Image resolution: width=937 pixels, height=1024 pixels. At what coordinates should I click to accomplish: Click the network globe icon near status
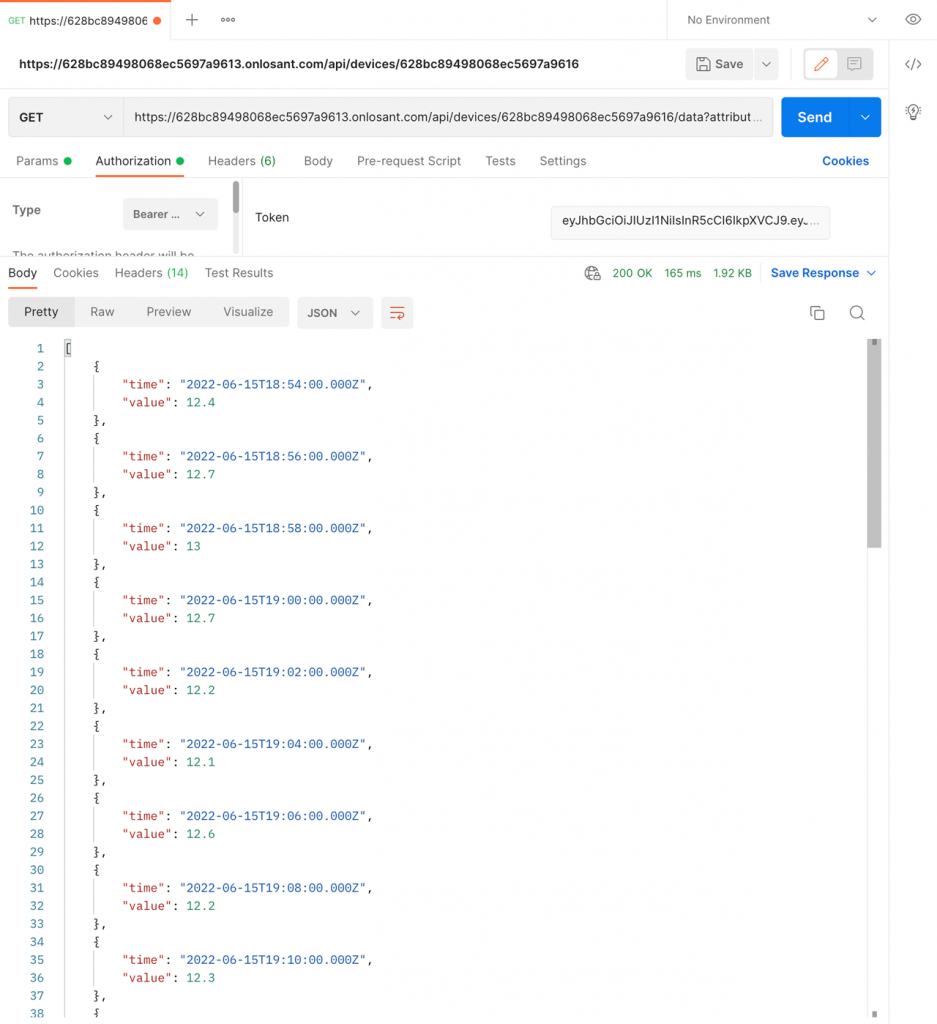click(592, 273)
